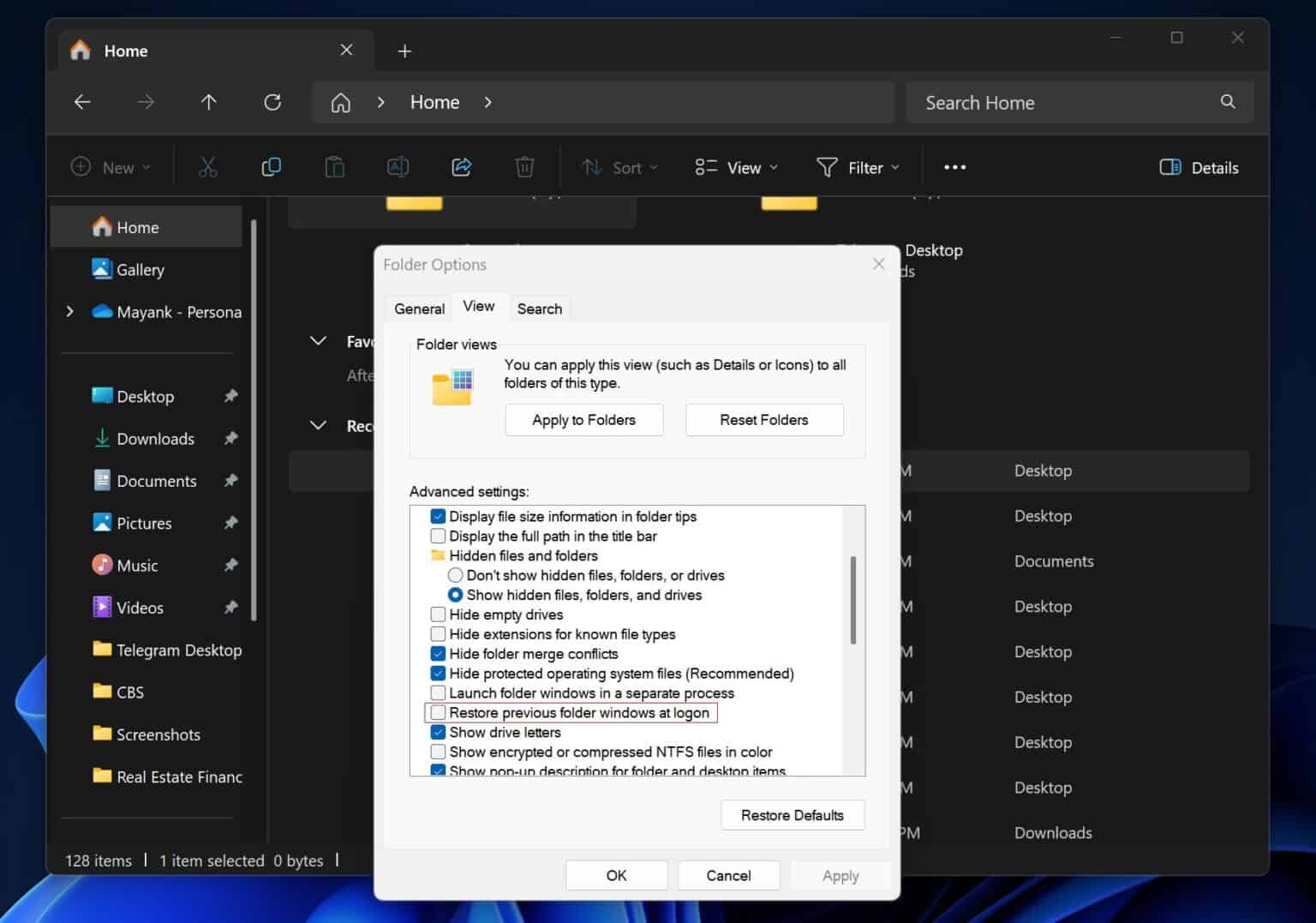Check Restore previous folder windows at logon

[438, 712]
